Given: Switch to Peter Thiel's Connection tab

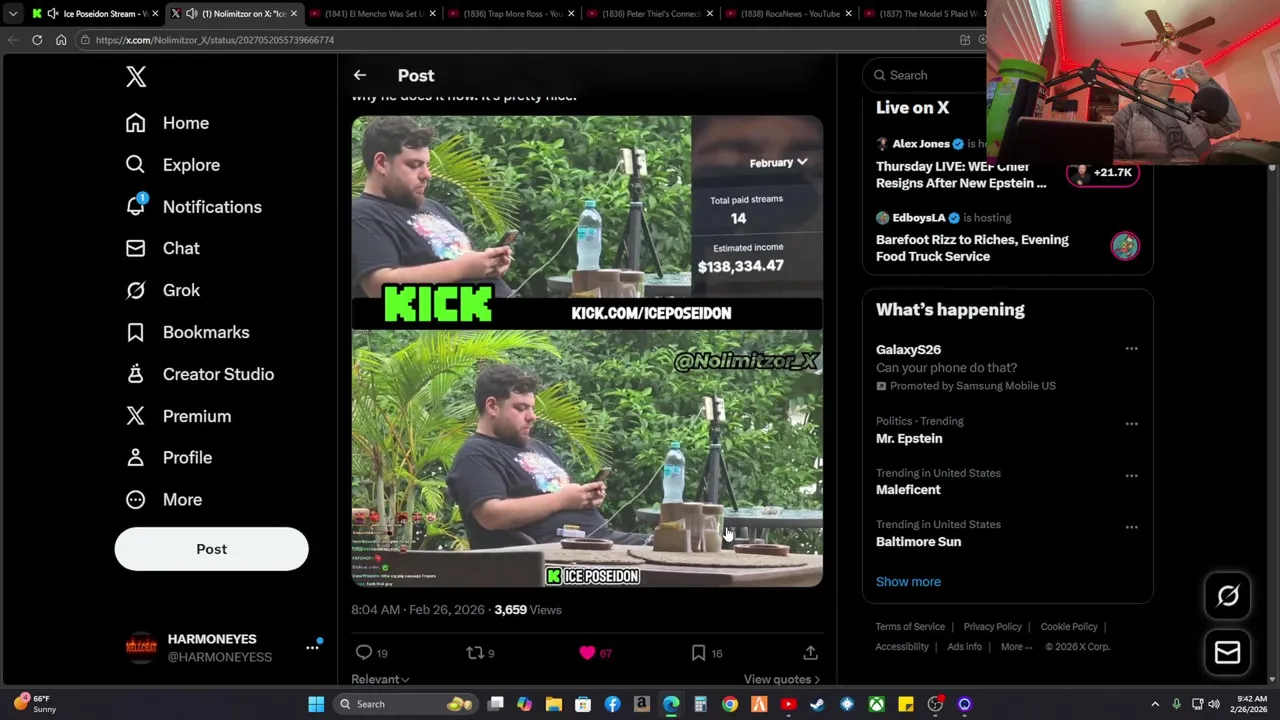Looking at the screenshot, I should pyautogui.click(x=649, y=14).
